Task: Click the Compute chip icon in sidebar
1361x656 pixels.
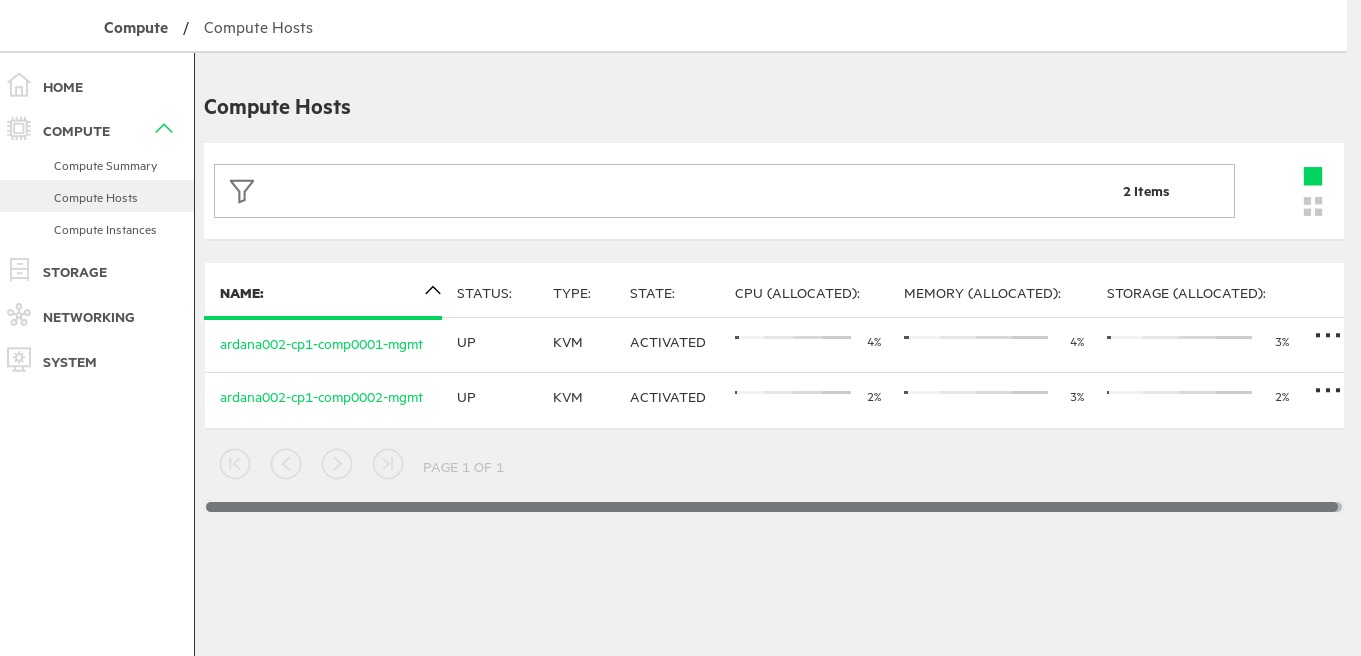Action: coord(19,129)
